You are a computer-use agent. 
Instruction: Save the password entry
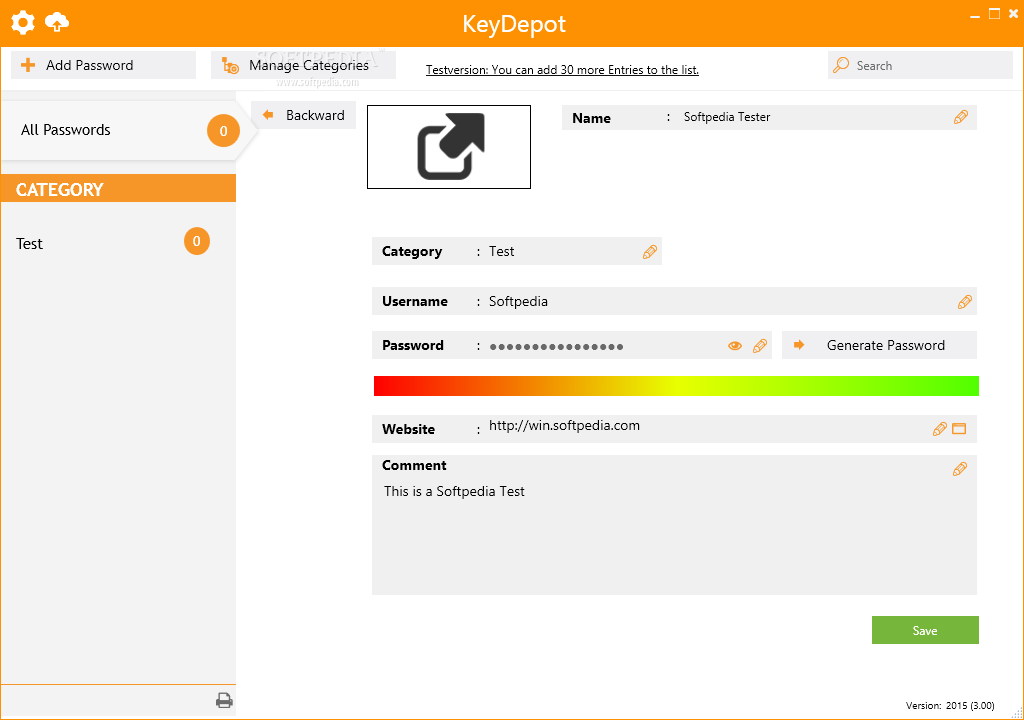pos(925,630)
